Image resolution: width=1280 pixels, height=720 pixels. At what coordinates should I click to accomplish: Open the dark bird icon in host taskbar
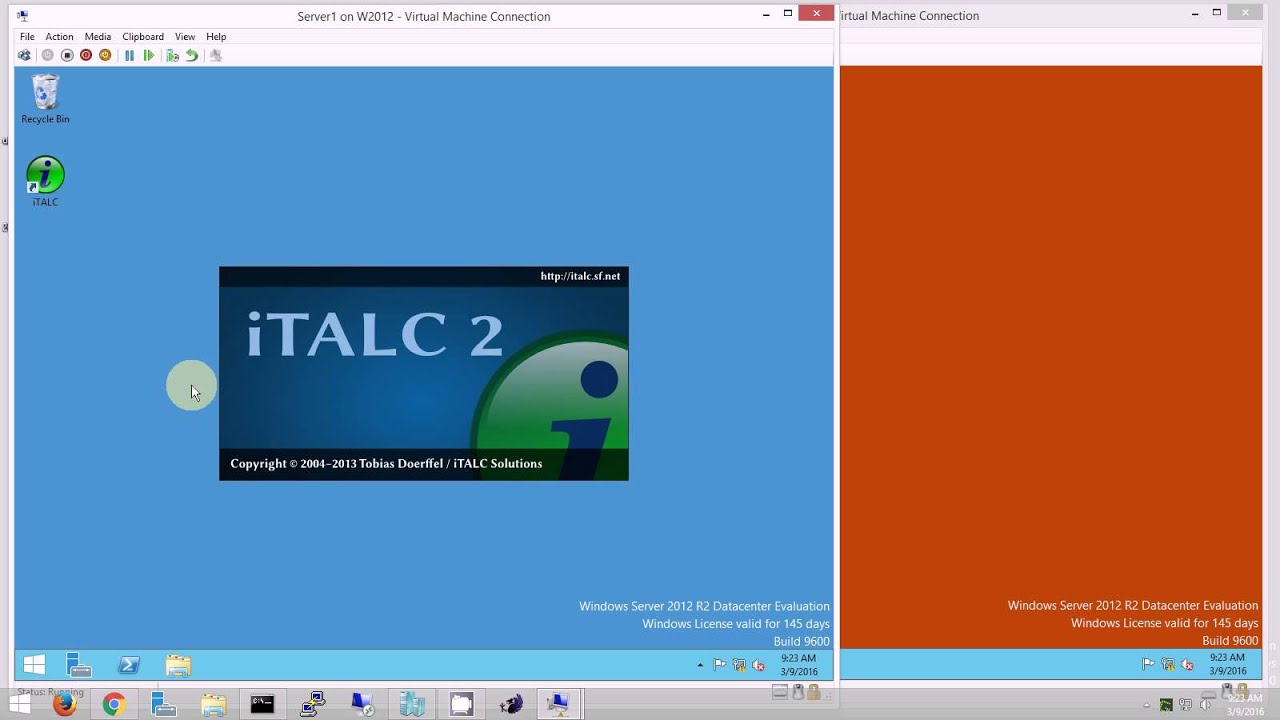pos(511,704)
